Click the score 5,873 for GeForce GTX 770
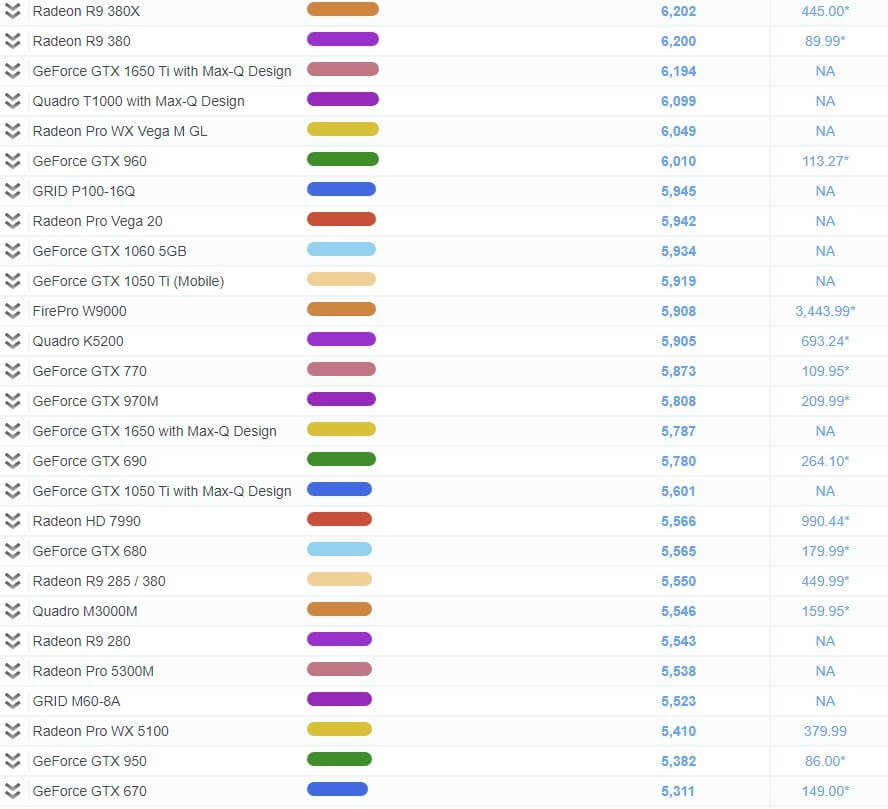Image resolution: width=888 pixels, height=809 pixels. 678,371
